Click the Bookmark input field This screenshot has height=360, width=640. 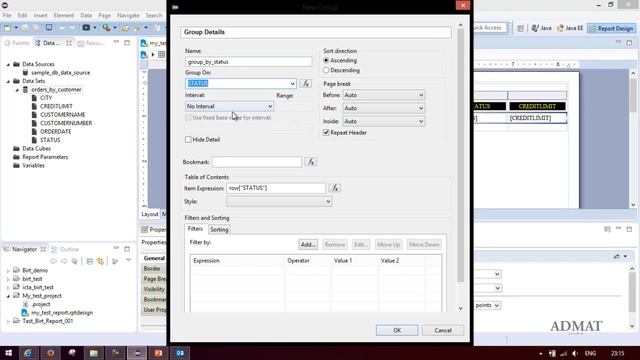click(x=257, y=162)
